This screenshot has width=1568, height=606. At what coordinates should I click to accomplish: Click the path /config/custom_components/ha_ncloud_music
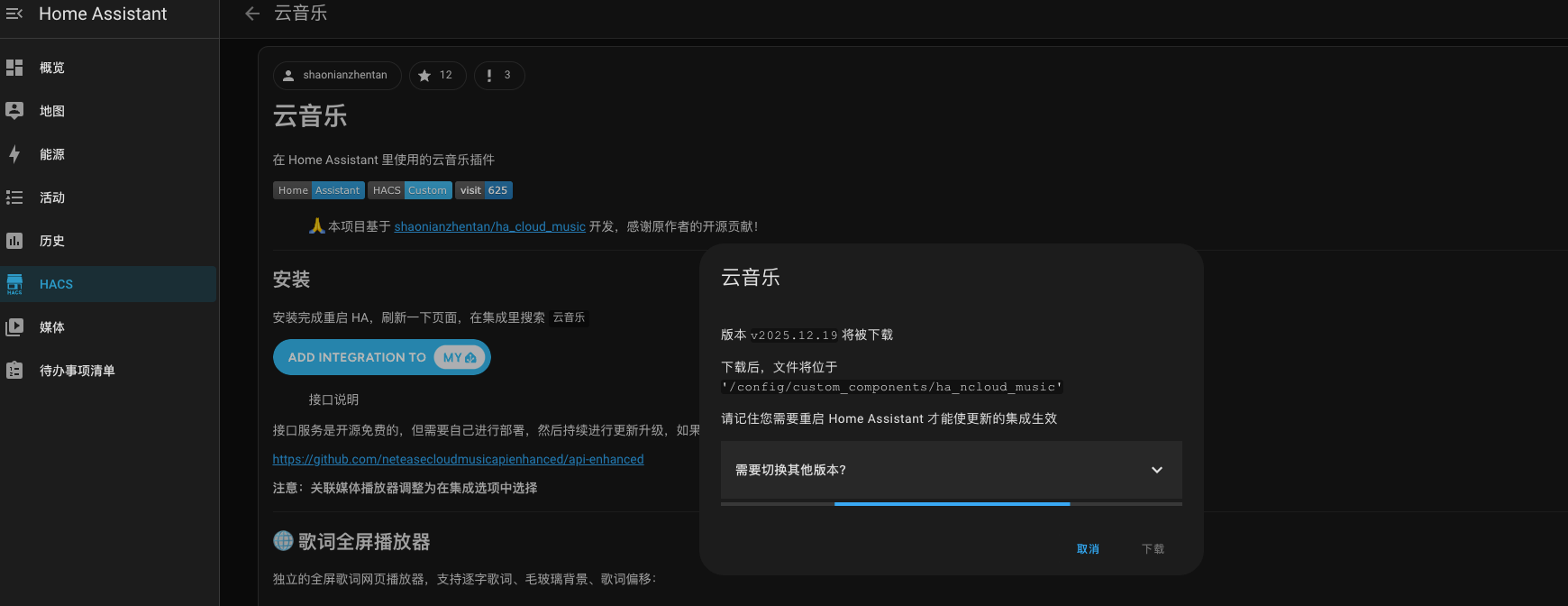click(x=892, y=387)
